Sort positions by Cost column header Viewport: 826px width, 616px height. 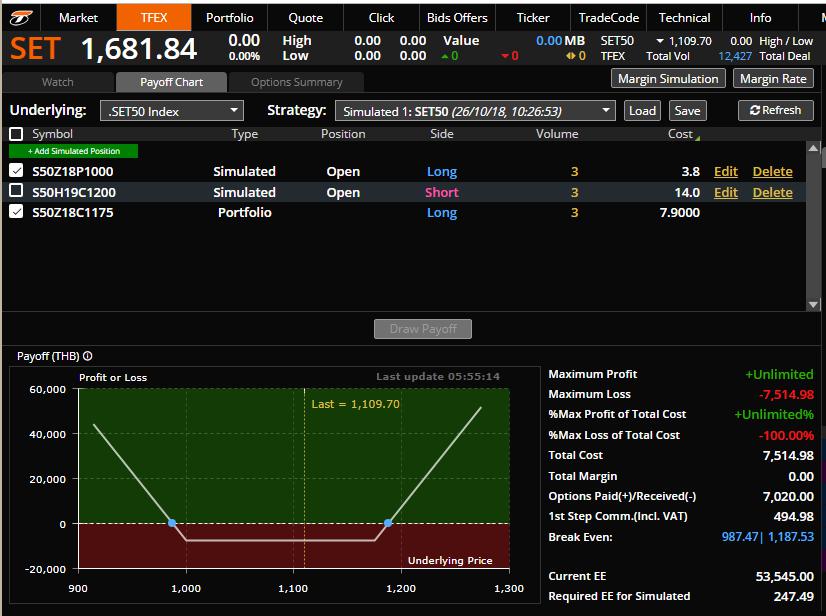point(680,134)
